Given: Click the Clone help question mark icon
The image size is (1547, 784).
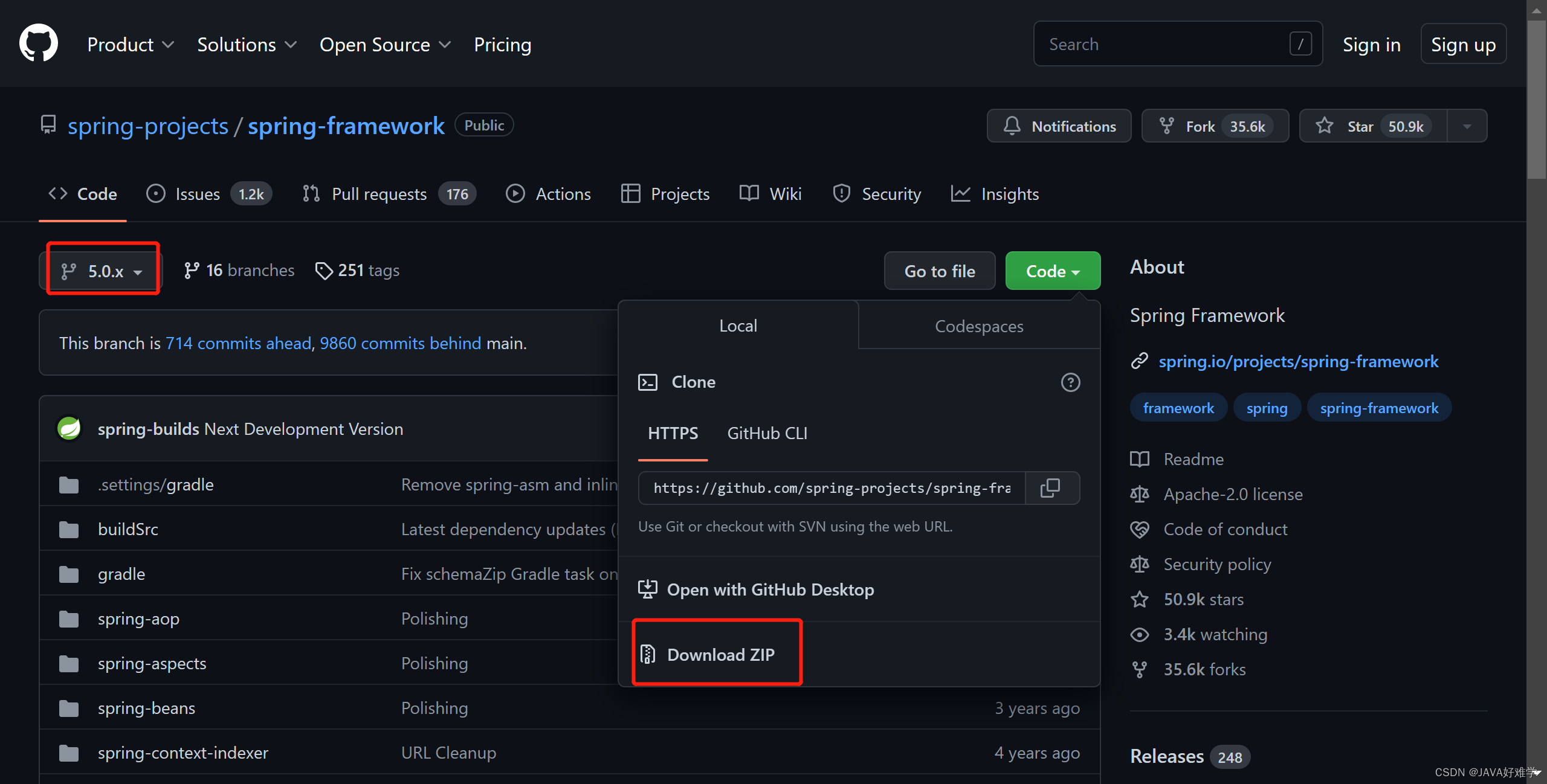Looking at the screenshot, I should [1070, 382].
